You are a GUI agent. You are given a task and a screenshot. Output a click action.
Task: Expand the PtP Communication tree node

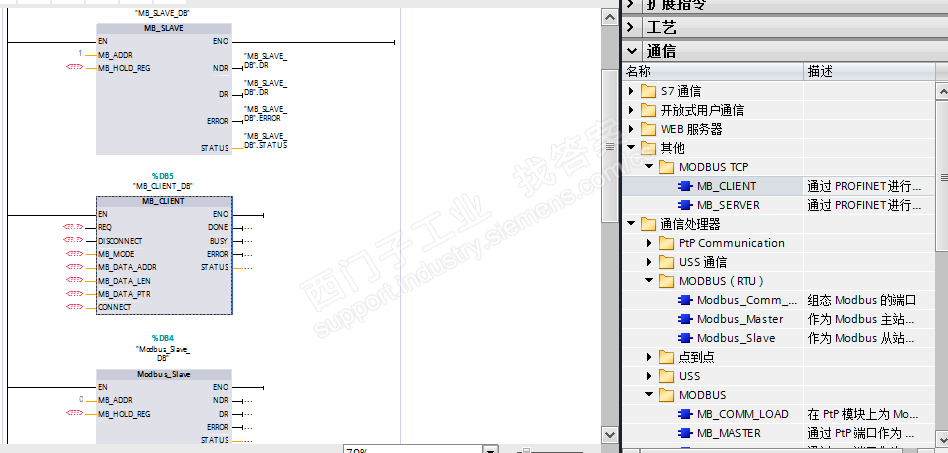649,243
